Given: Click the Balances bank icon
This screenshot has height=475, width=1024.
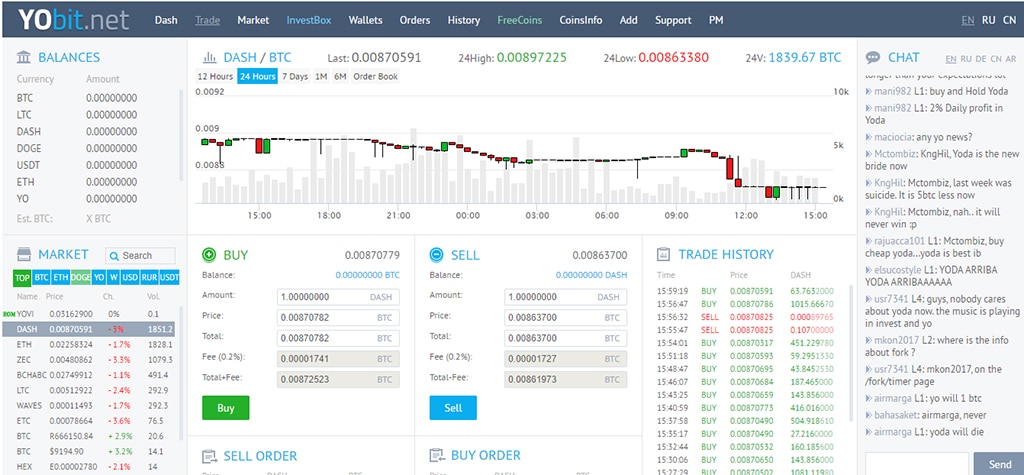Looking at the screenshot, I should (24, 57).
